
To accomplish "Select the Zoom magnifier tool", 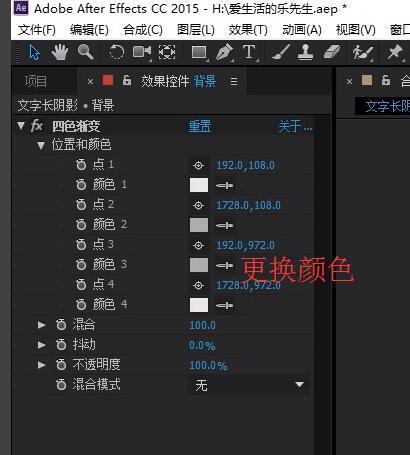I will tap(85, 52).
